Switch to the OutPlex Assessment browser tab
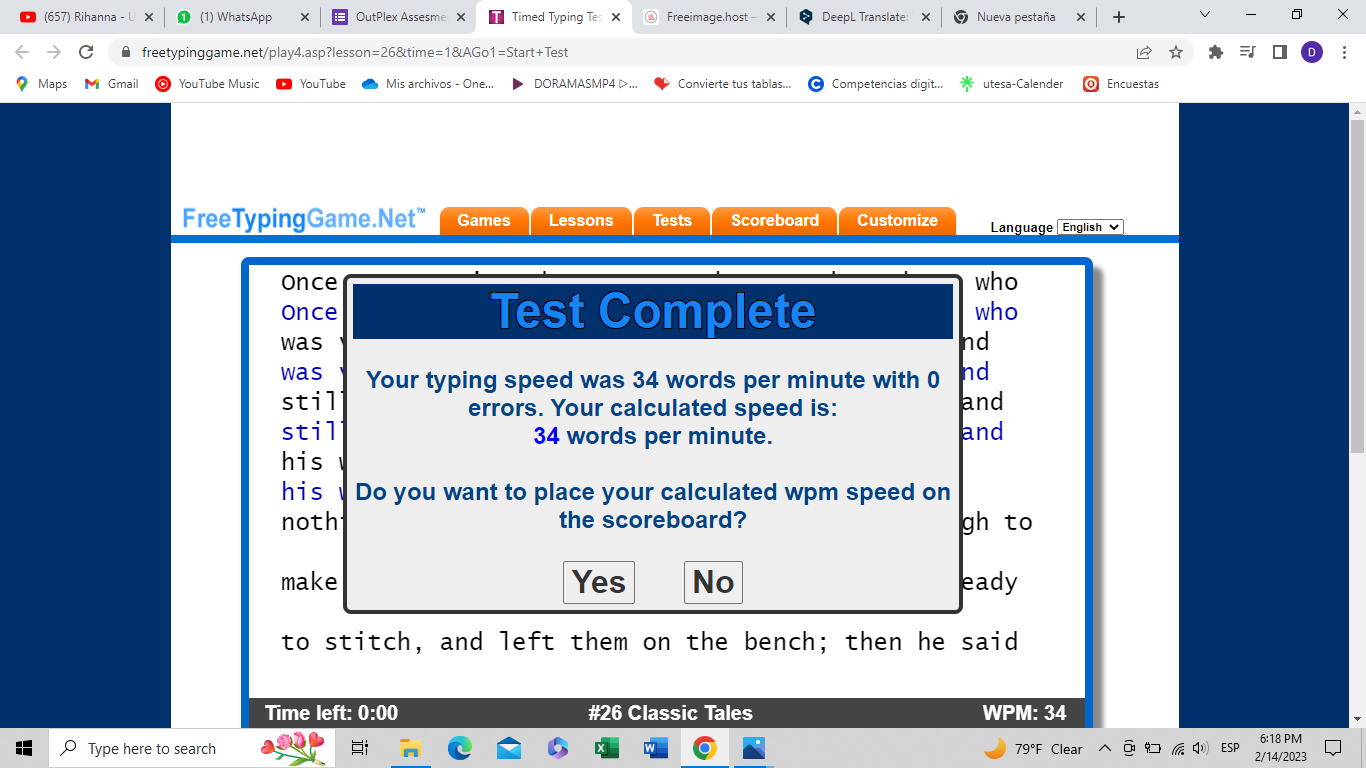Screen dimensions: 1366x768 (x=400, y=17)
